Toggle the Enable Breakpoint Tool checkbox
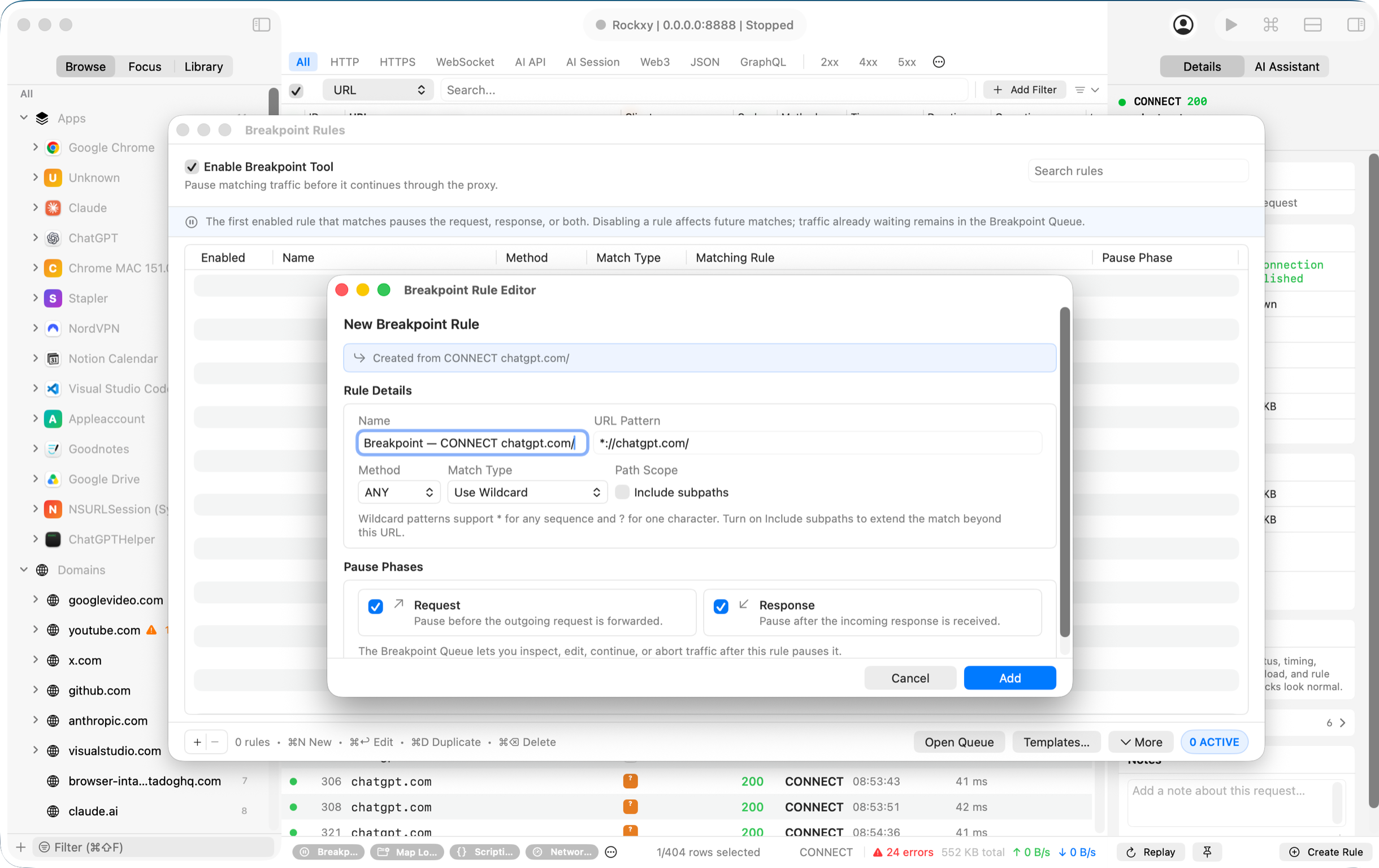 (x=192, y=167)
